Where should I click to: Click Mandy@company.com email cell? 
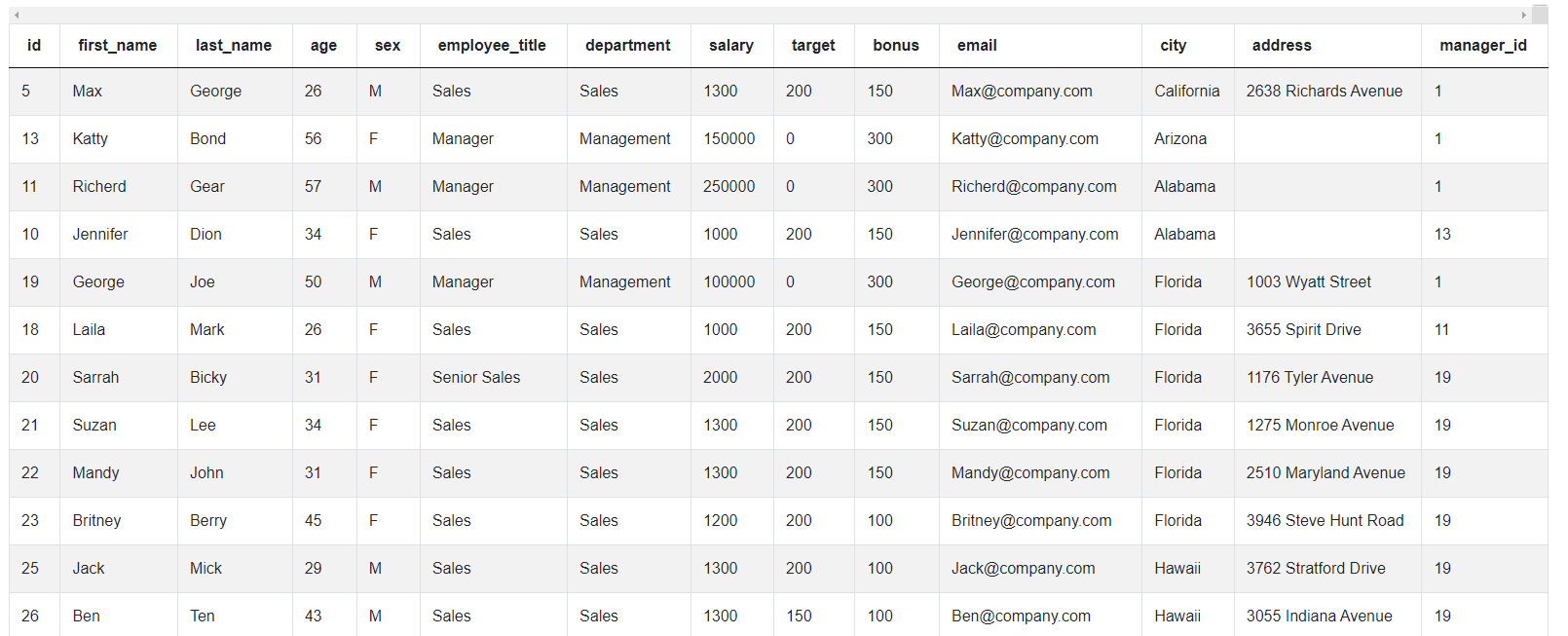(x=1040, y=473)
